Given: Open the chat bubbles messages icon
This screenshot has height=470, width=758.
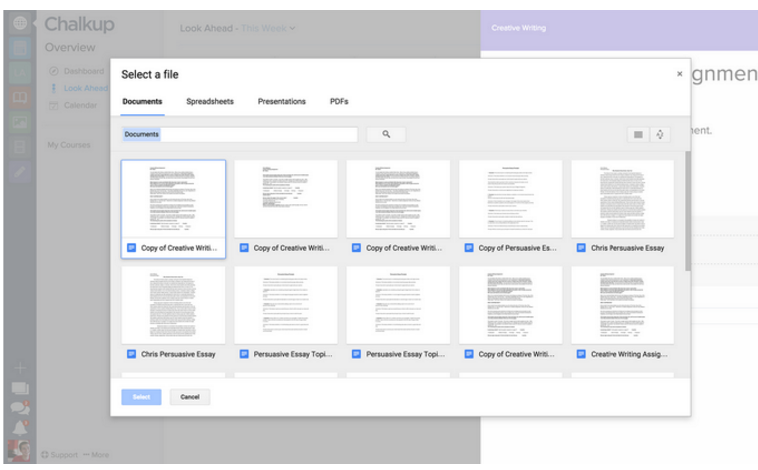Looking at the screenshot, I should [x=20, y=408].
